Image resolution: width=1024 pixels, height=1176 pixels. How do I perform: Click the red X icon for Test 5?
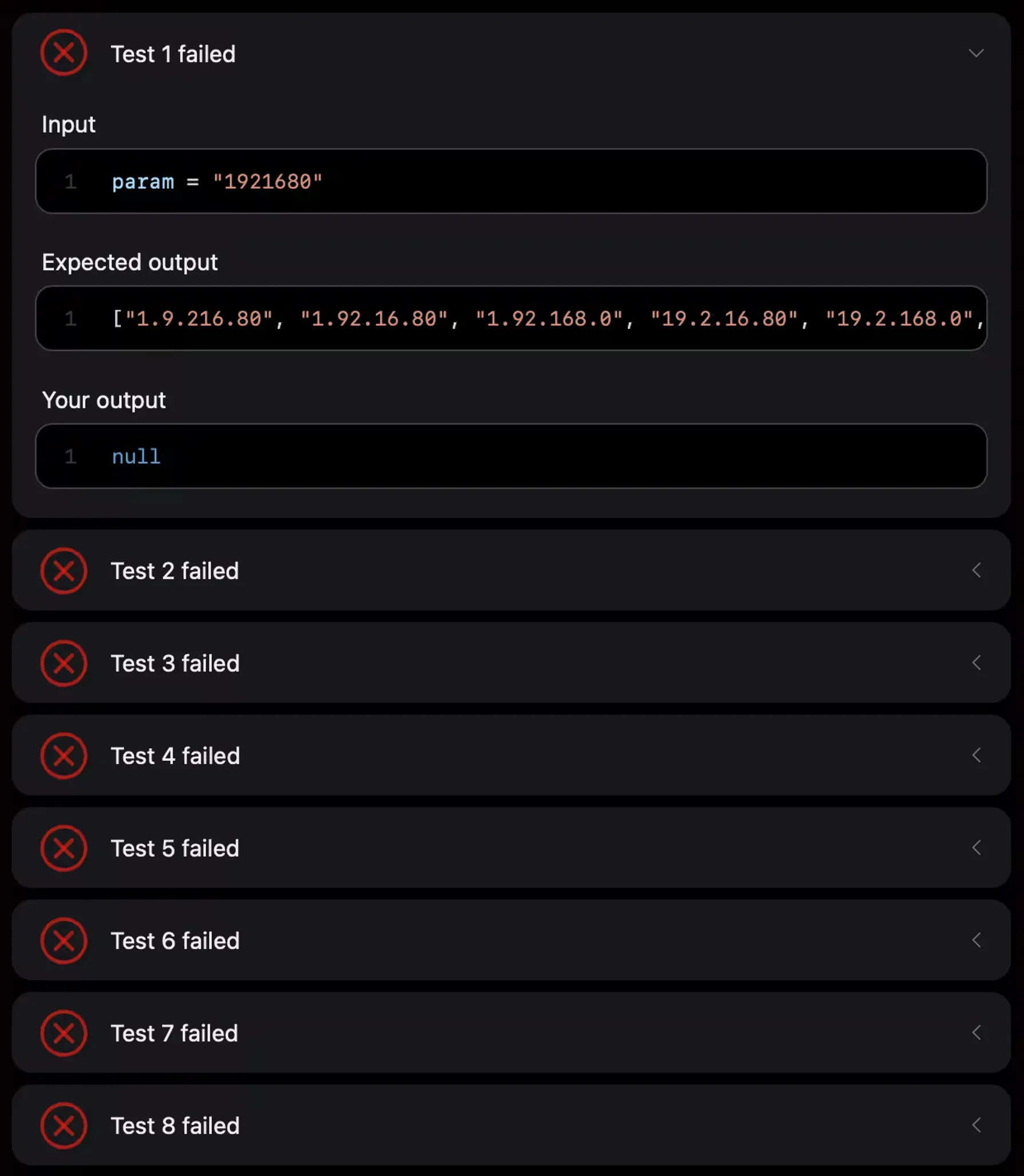[63, 848]
